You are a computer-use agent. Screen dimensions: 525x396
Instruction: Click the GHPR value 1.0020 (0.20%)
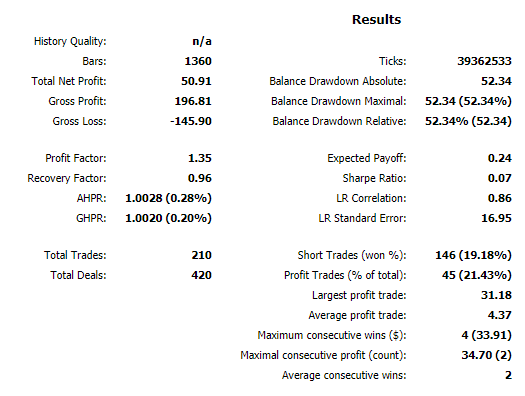tap(168, 218)
